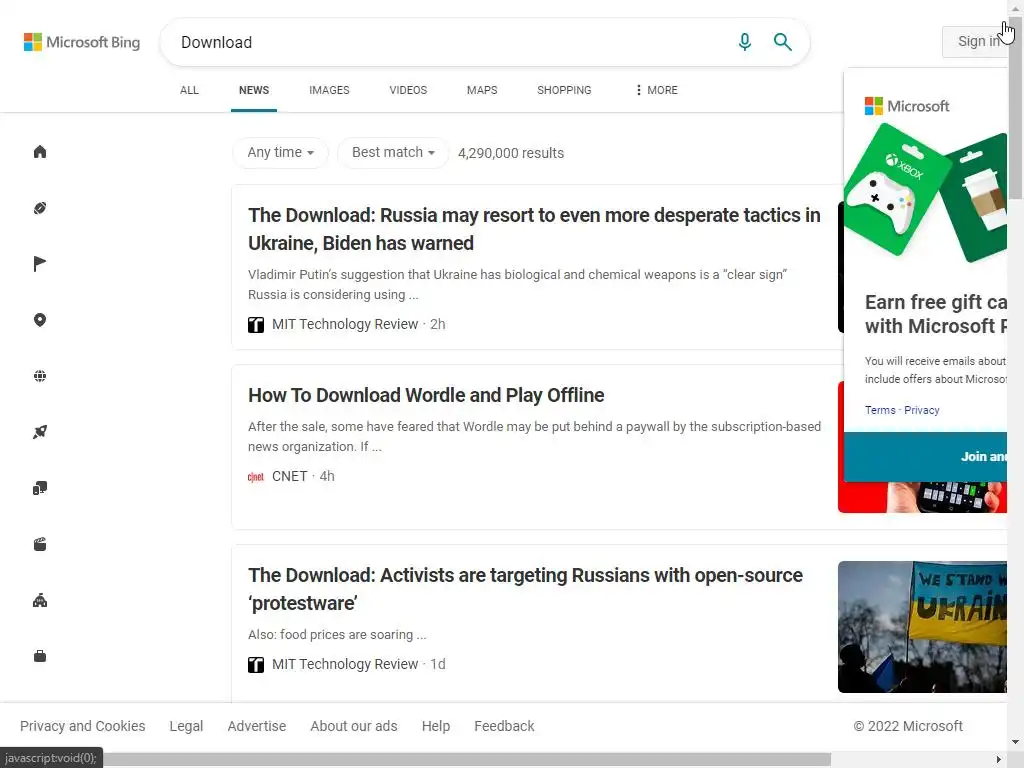
Task: Click the vertical scrollbar down arrow
Action: click(x=1016, y=742)
